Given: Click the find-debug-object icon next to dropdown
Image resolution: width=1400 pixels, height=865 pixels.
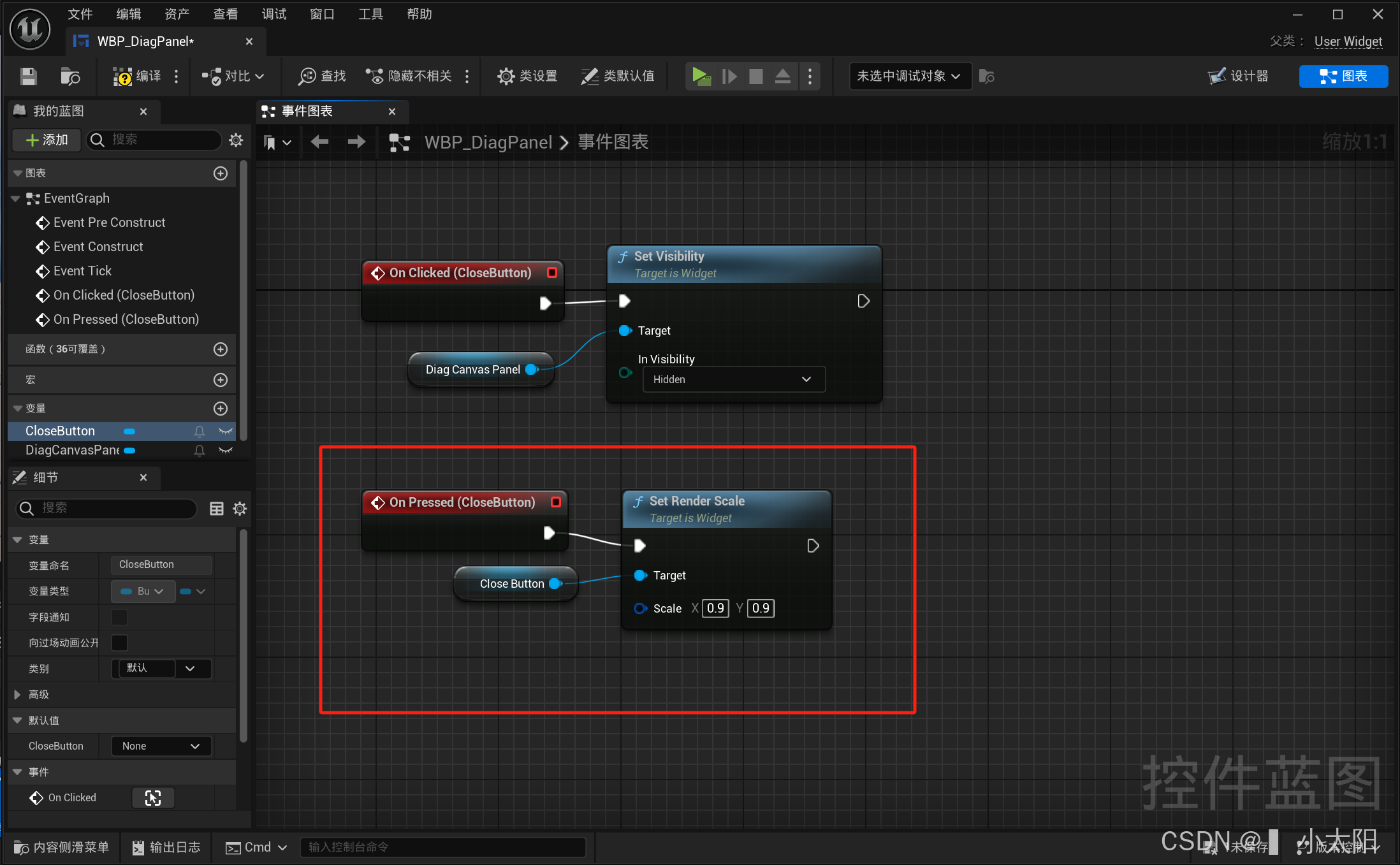Looking at the screenshot, I should (987, 76).
